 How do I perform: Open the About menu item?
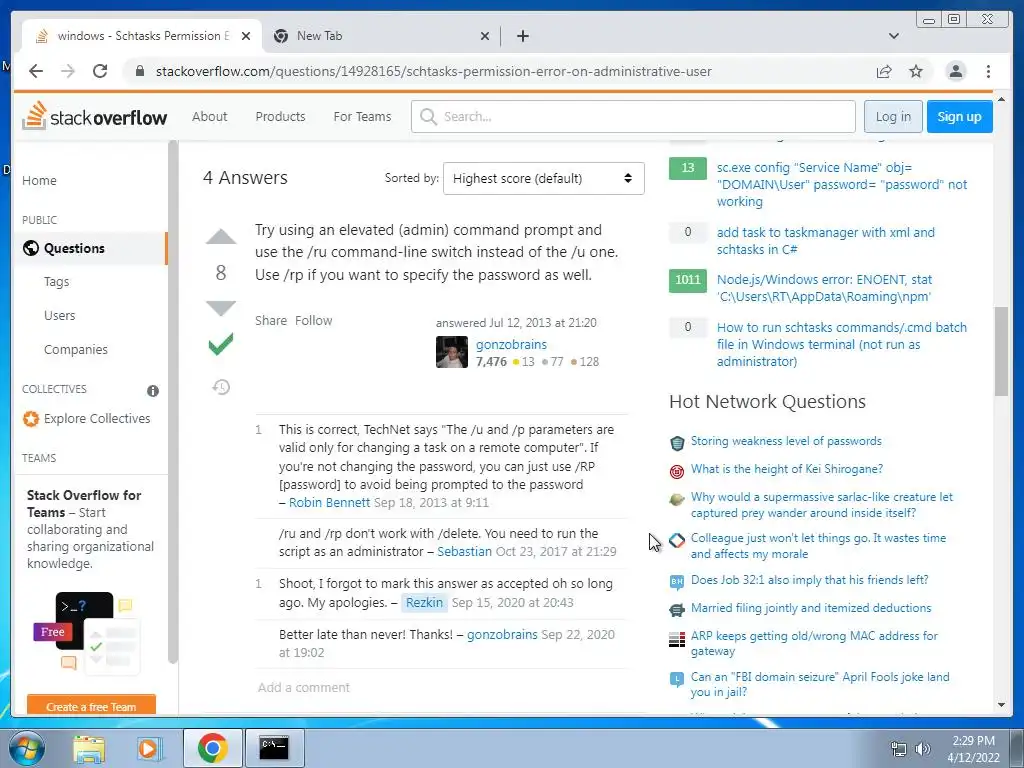coord(210,116)
